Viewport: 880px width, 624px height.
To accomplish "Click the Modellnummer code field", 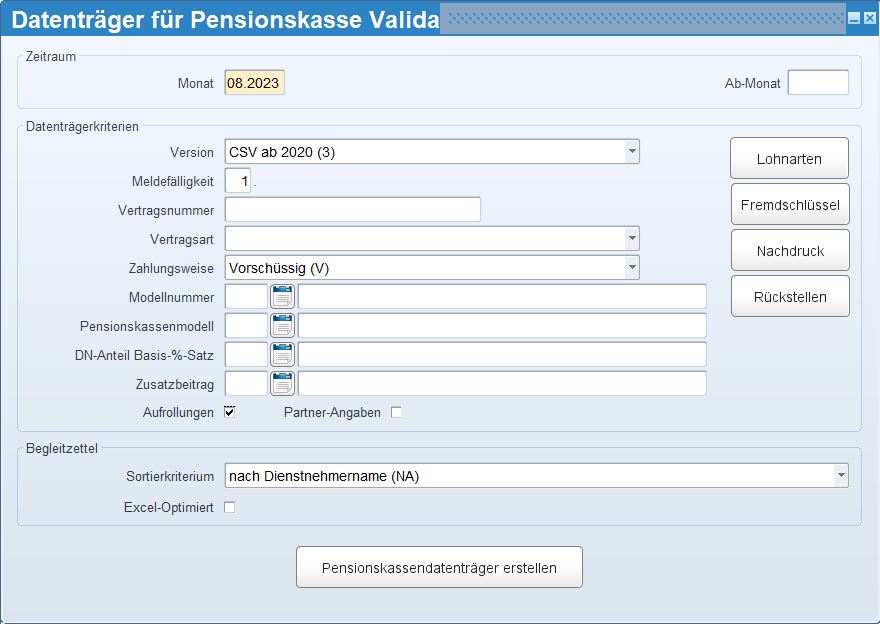I will tap(246, 297).
